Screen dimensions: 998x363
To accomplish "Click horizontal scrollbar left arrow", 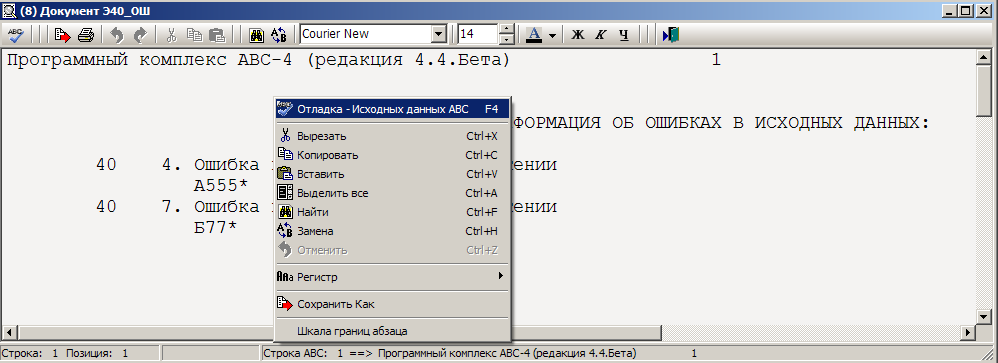I will click(x=10, y=332).
